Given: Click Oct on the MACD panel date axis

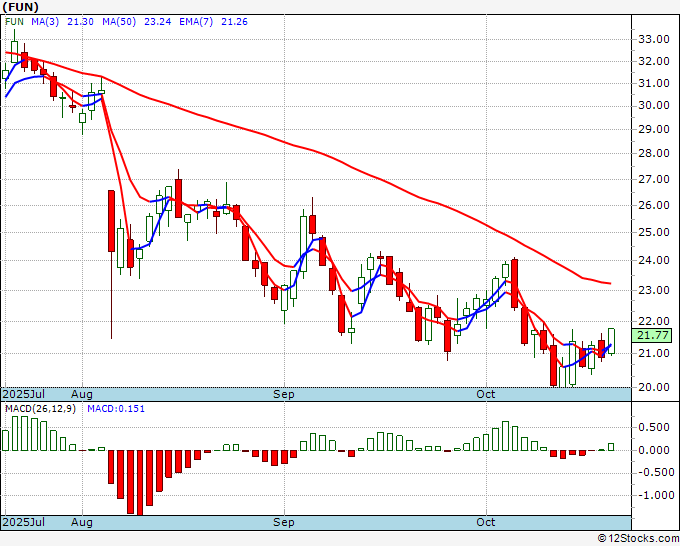Looking at the screenshot, I should [486, 522].
